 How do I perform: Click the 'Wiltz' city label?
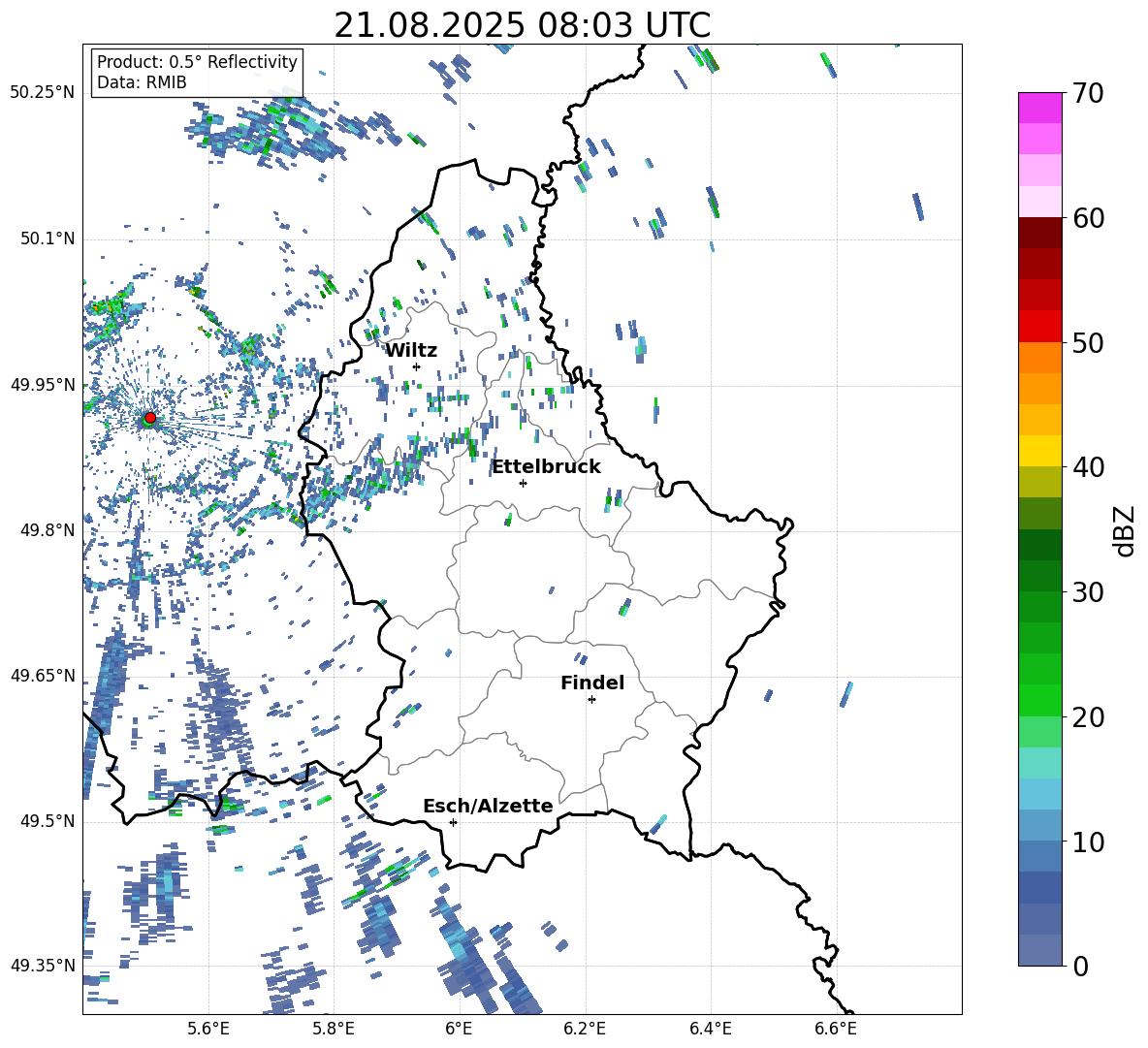pos(411,351)
